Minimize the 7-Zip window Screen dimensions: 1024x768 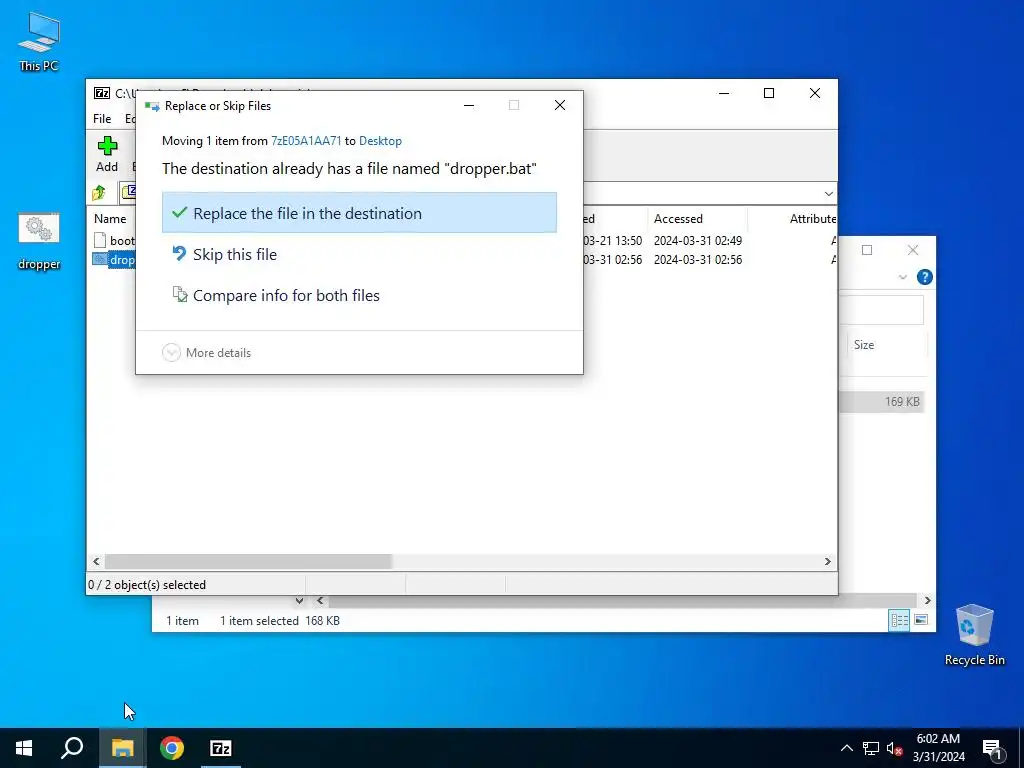[x=724, y=93]
